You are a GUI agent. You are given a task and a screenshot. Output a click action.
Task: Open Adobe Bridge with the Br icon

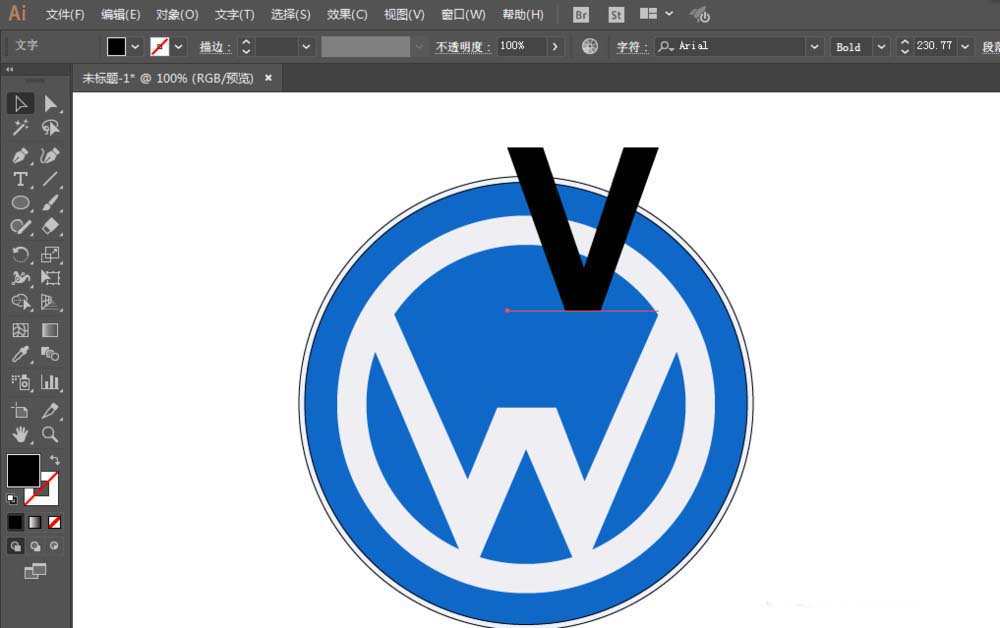coord(581,15)
